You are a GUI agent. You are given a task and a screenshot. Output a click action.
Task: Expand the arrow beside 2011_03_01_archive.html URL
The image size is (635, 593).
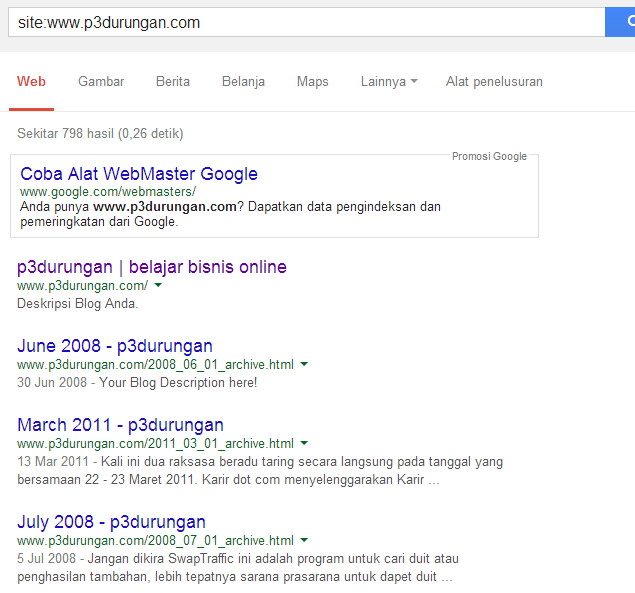pos(304,443)
